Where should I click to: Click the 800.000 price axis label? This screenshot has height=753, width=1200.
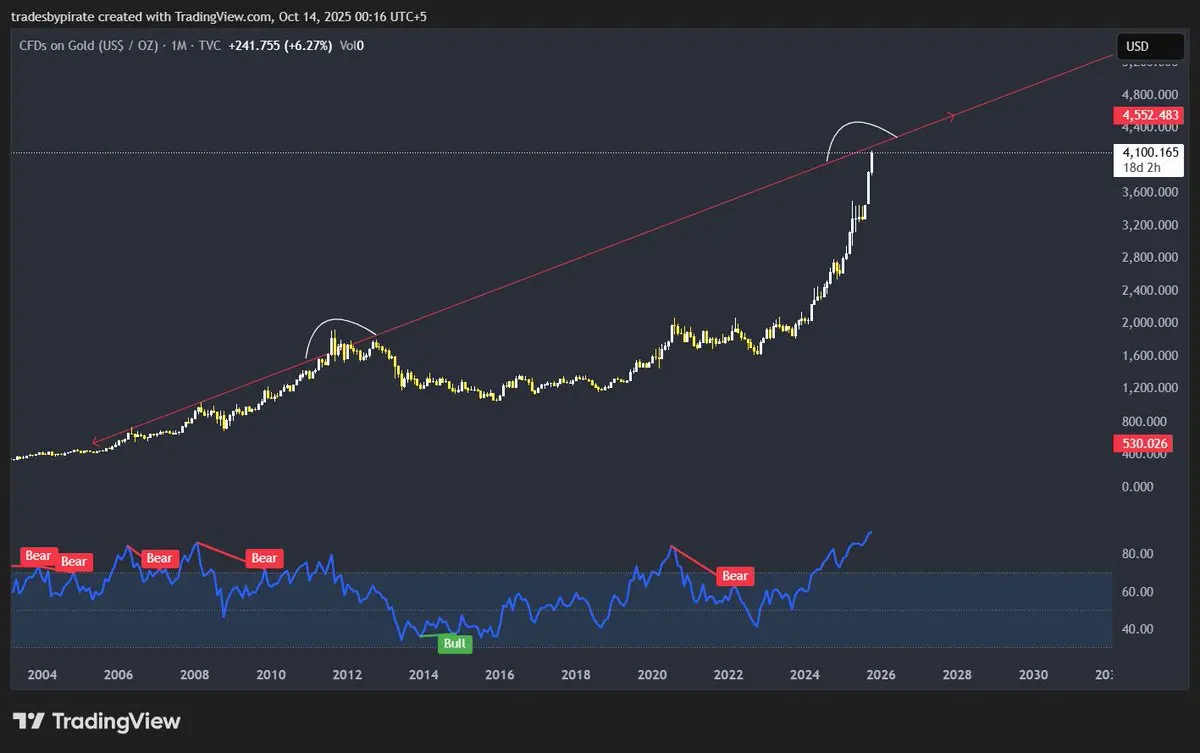click(x=1145, y=421)
